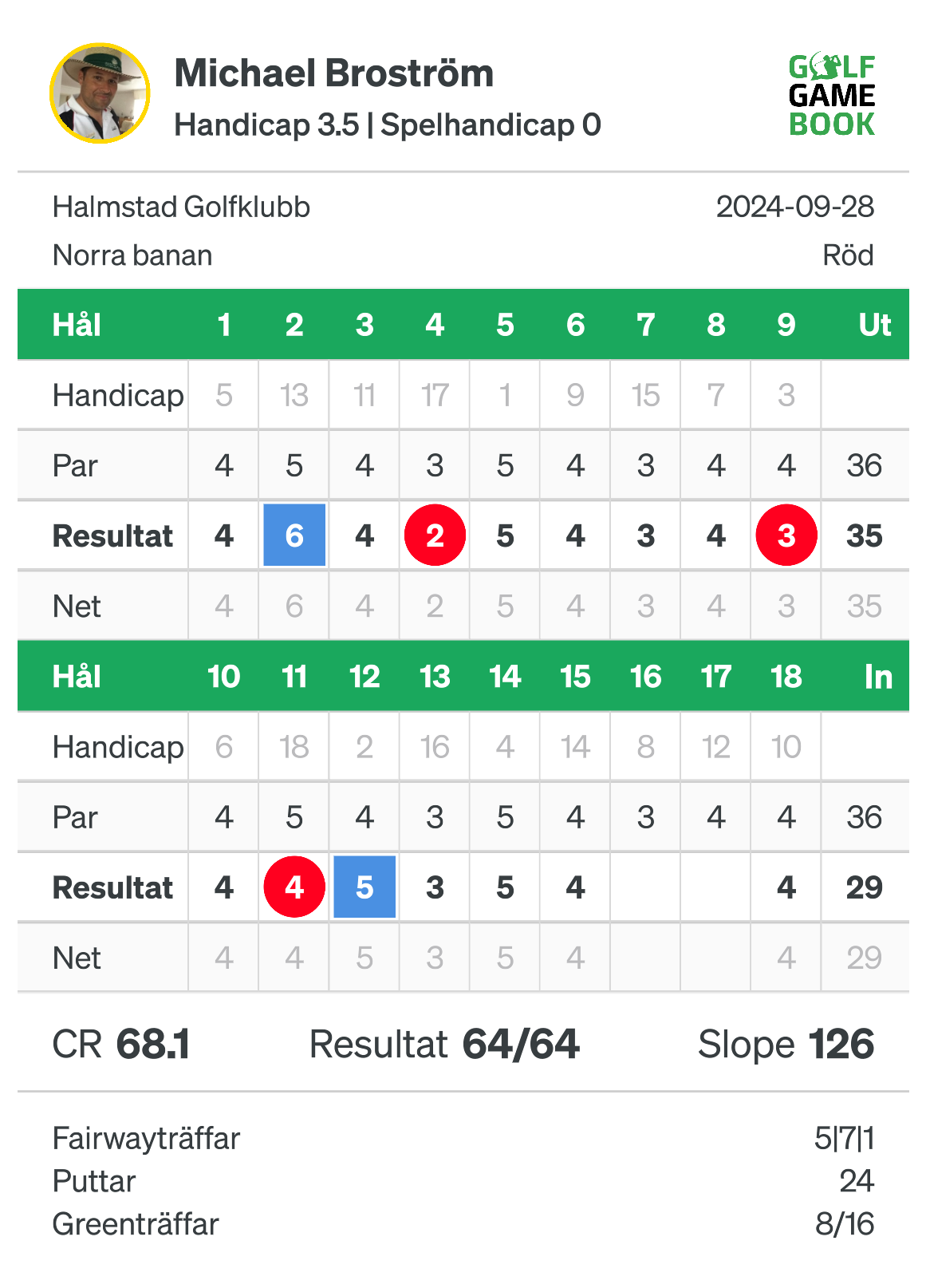This screenshot has height=1288, width=926.
Task: Select the blue bogey square on hole 2
Action: pos(294,535)
